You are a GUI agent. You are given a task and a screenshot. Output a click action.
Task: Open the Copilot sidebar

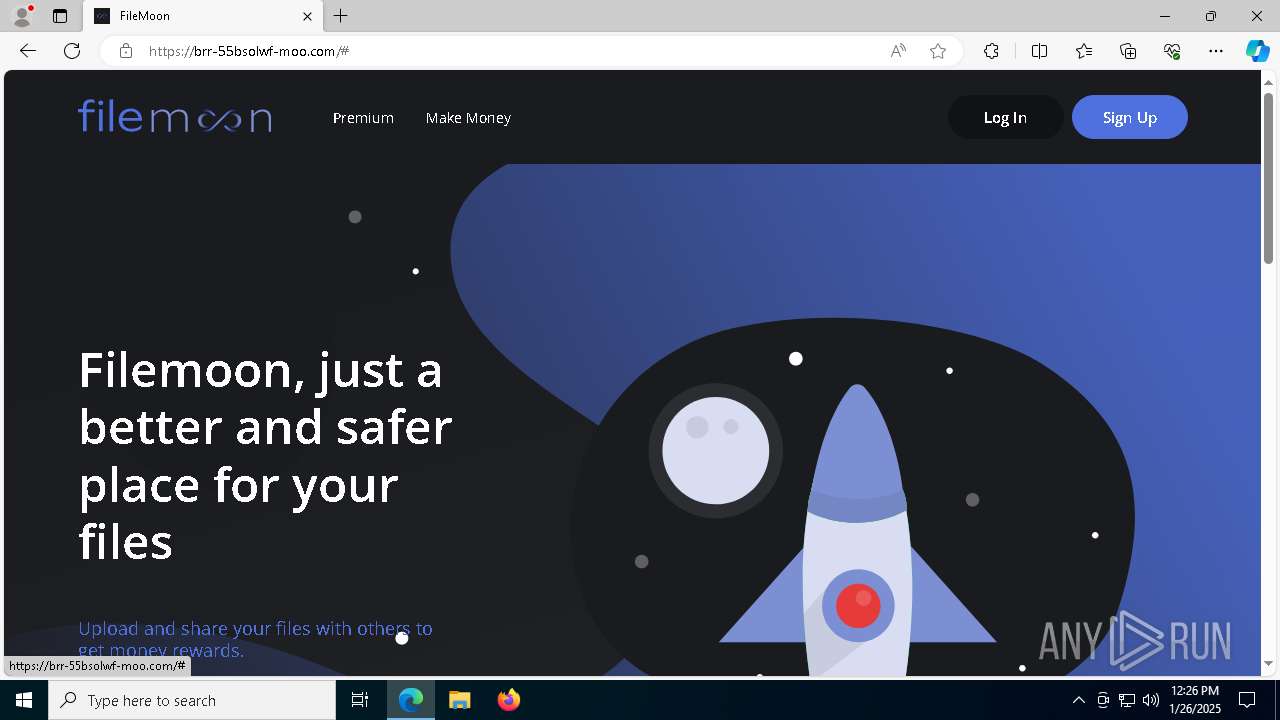tap(1257, 51)
